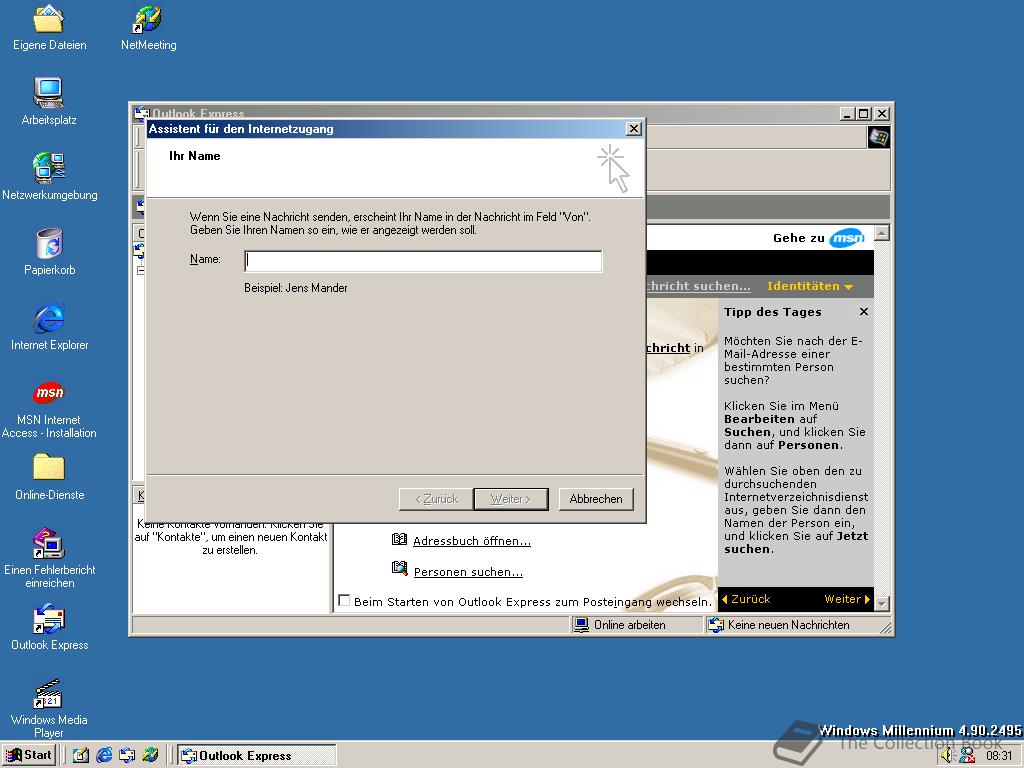
Task: Close the Tipp des Tages pane
Action: click(864, 312)
